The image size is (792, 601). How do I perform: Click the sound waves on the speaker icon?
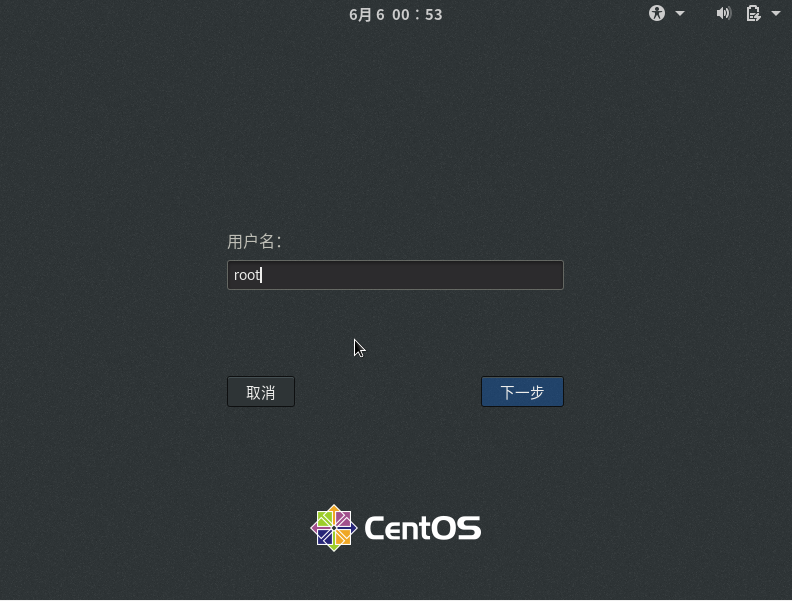[728, 13]
